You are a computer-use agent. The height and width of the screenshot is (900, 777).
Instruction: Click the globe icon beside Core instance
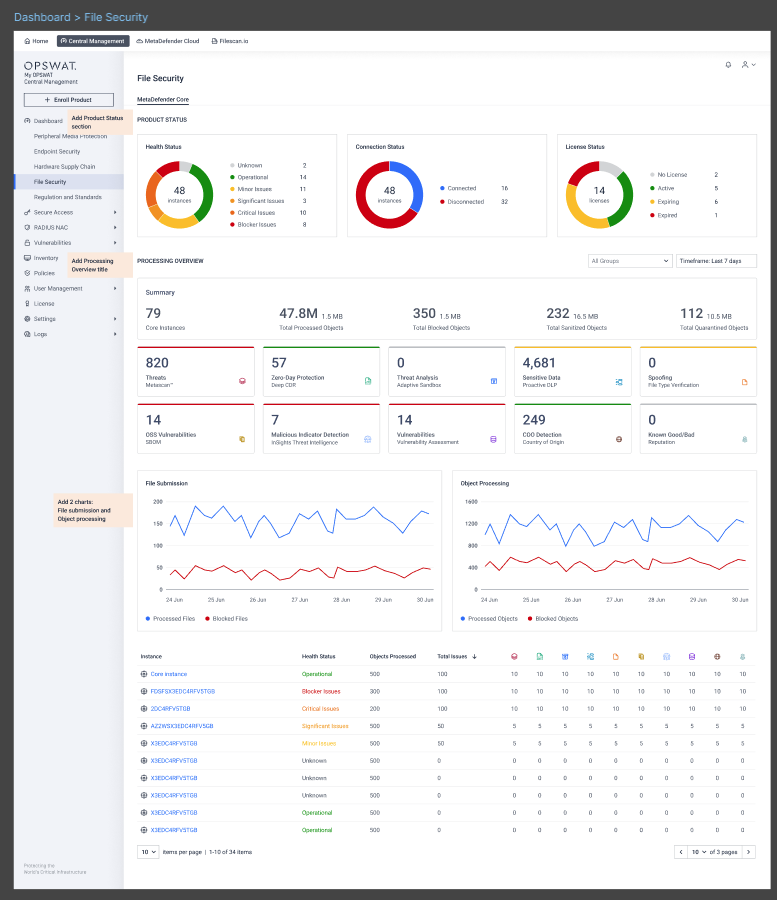point(144,674)
